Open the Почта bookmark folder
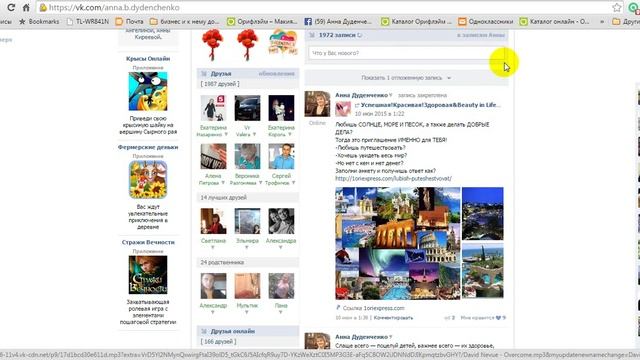 [x=129, y=21]
